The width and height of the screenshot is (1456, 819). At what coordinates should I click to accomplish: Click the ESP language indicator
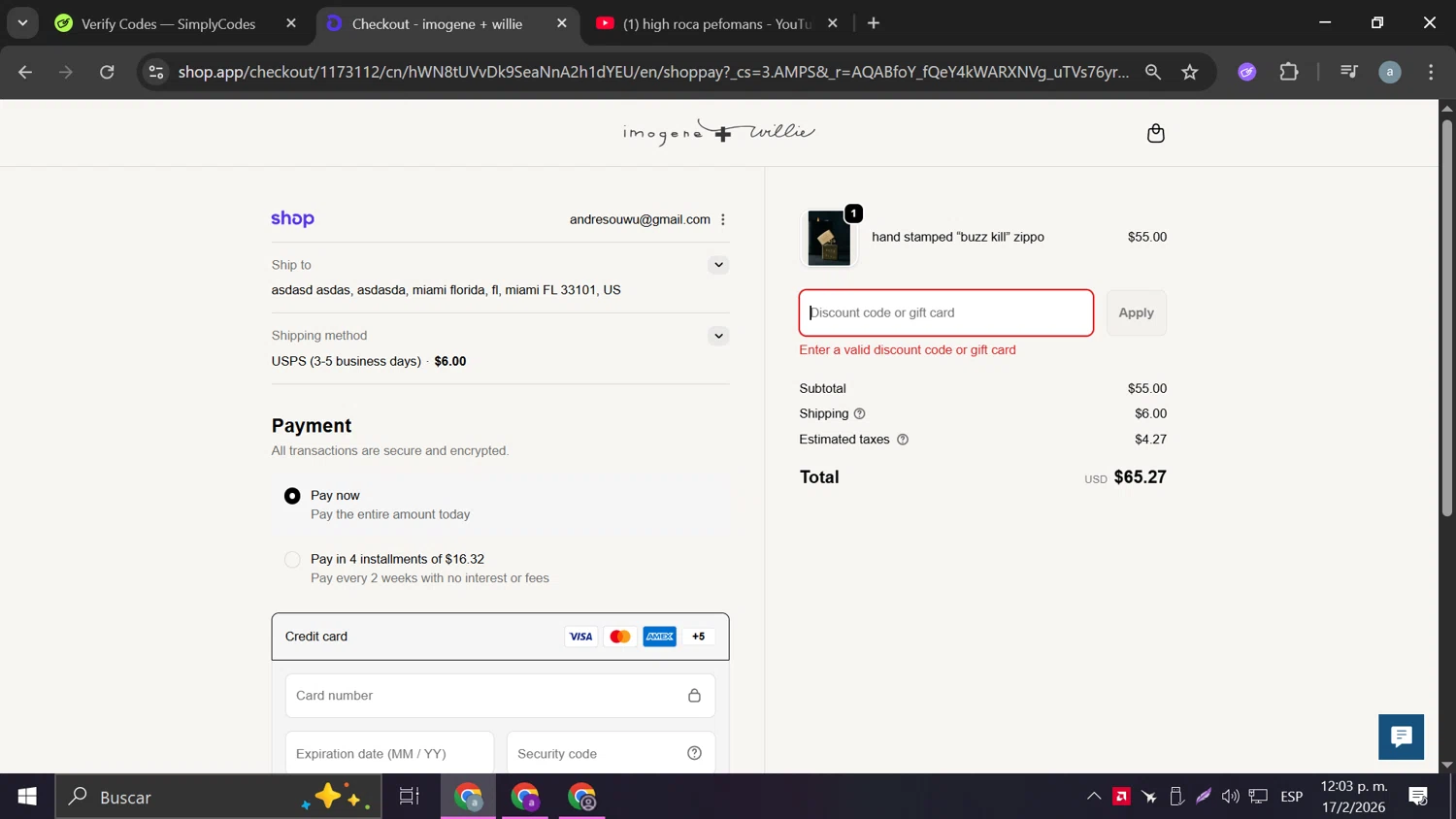(1291, 797)
